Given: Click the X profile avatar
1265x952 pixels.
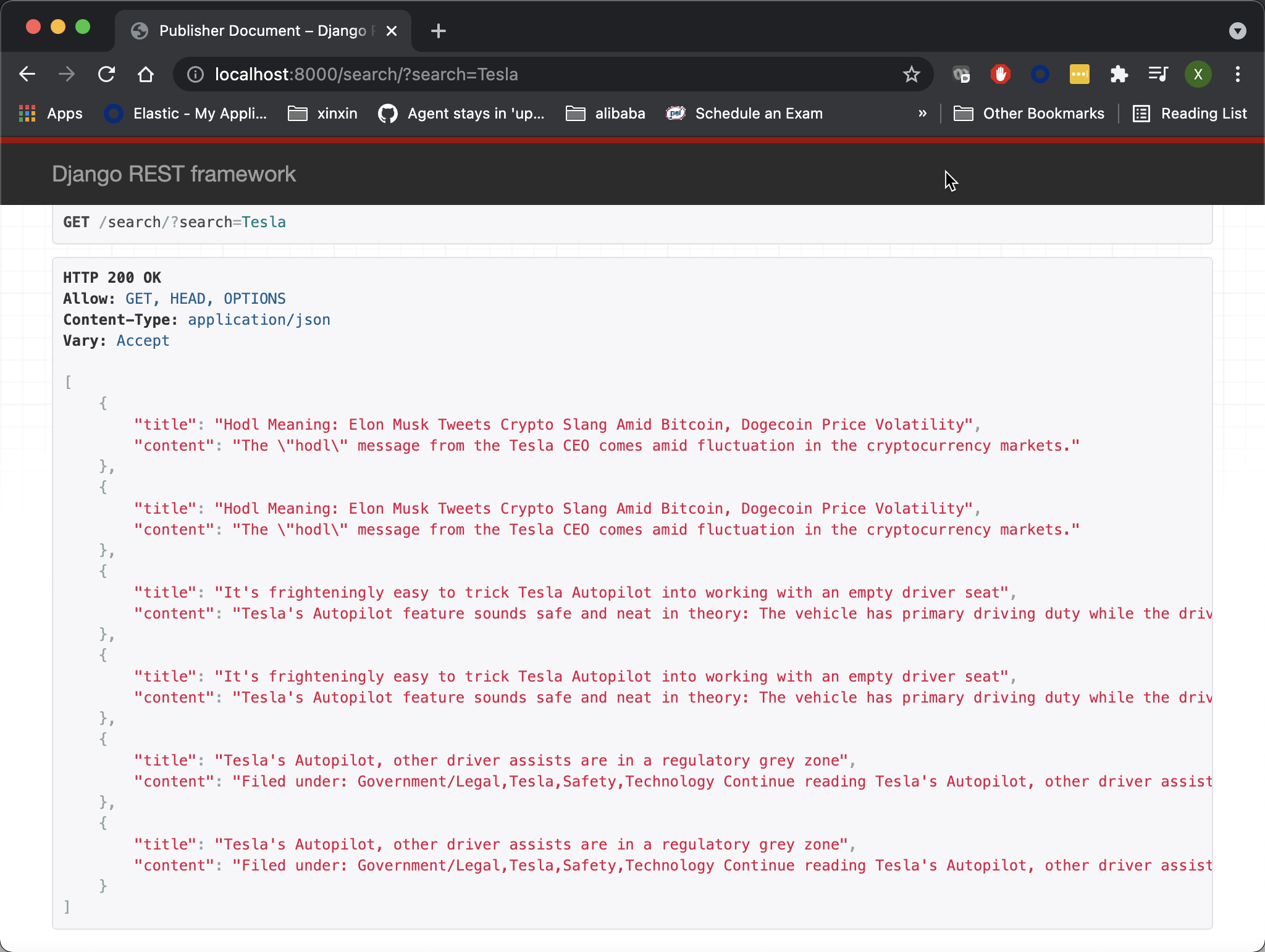Looking at the screenshot, I should click(x=1197, y=74).
